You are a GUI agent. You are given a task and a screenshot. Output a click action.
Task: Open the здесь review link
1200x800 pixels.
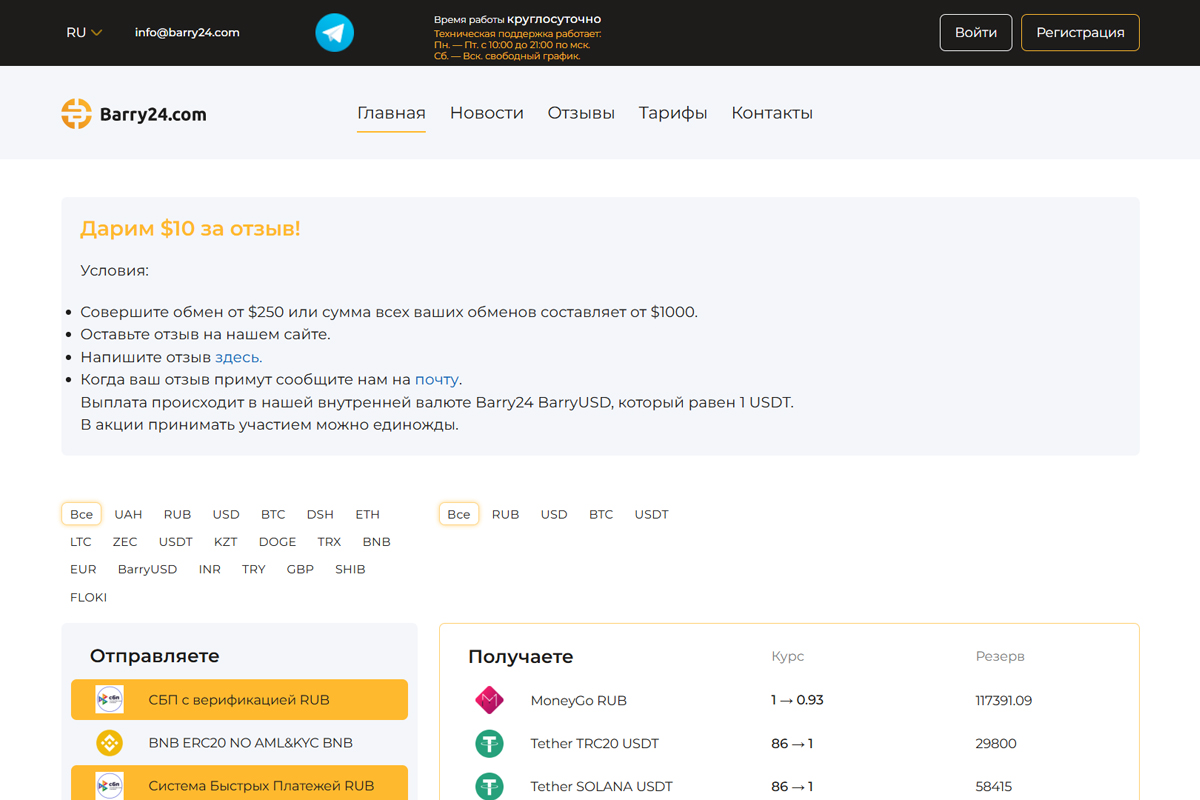[239, 357]
